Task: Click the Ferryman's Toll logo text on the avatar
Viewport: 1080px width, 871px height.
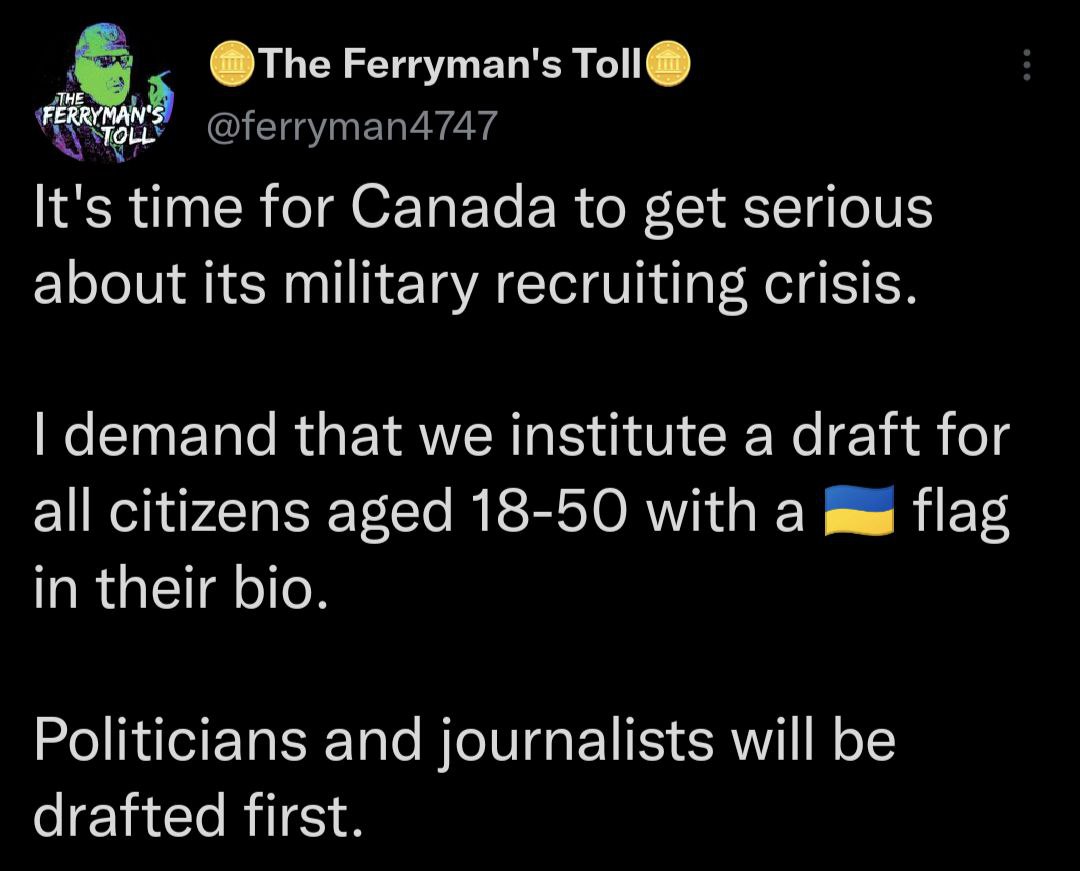Action: [x=101, y=118]
